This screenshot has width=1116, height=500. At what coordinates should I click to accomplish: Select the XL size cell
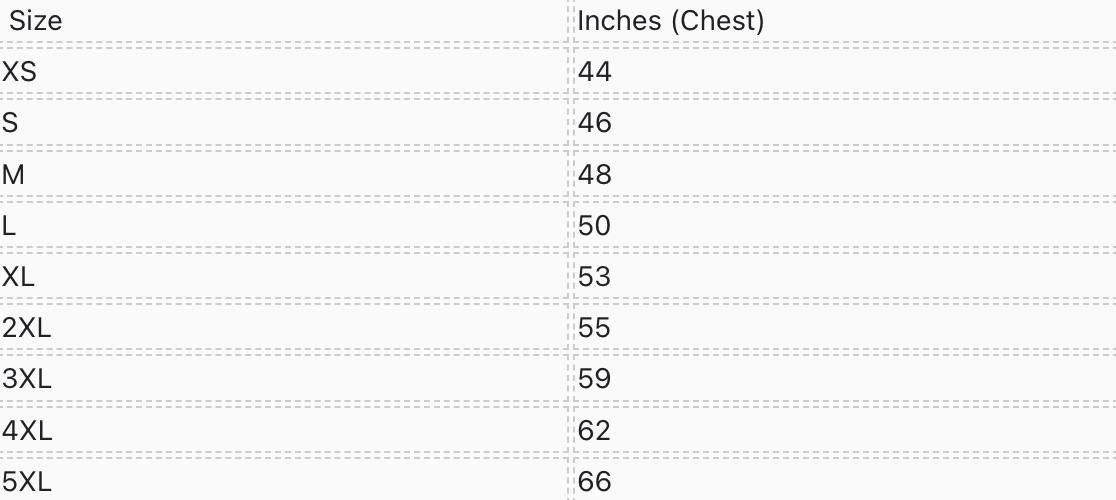point(18,277)
